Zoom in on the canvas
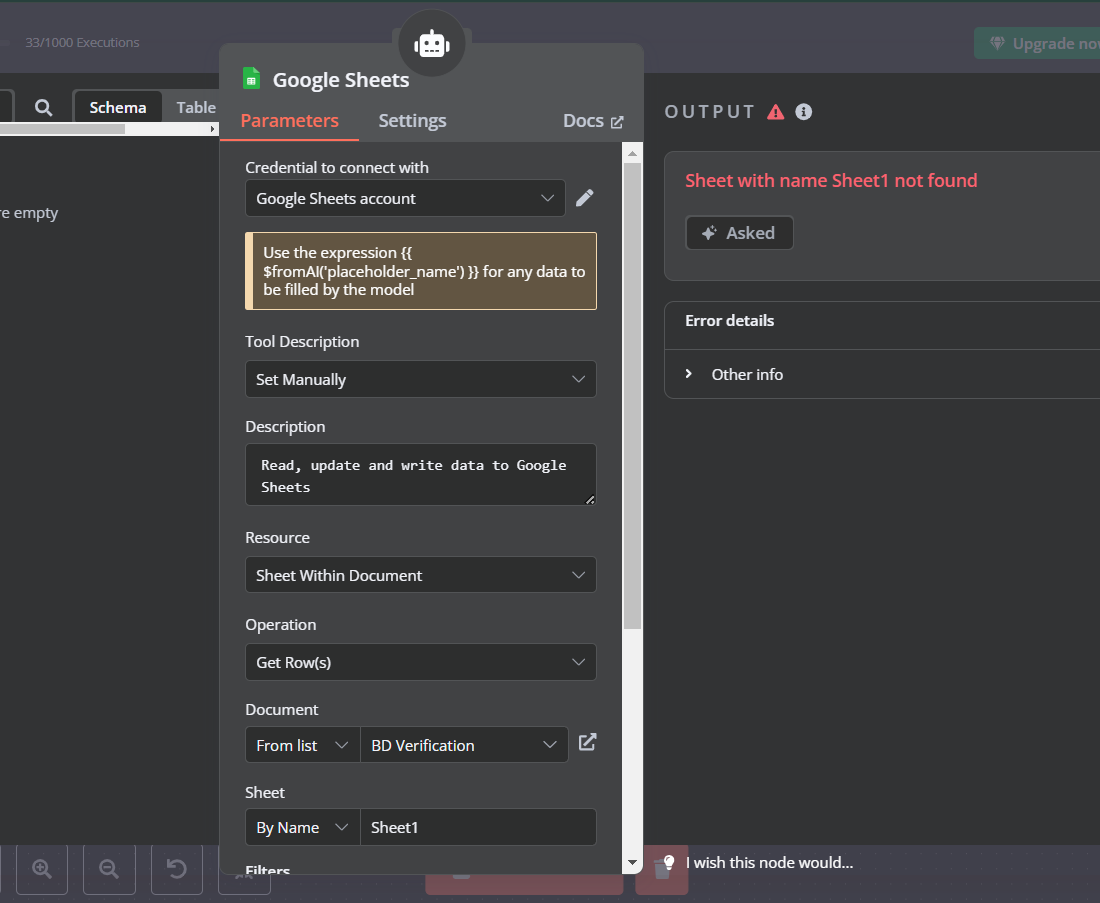The image size is (1100, 903). (42, 869)
